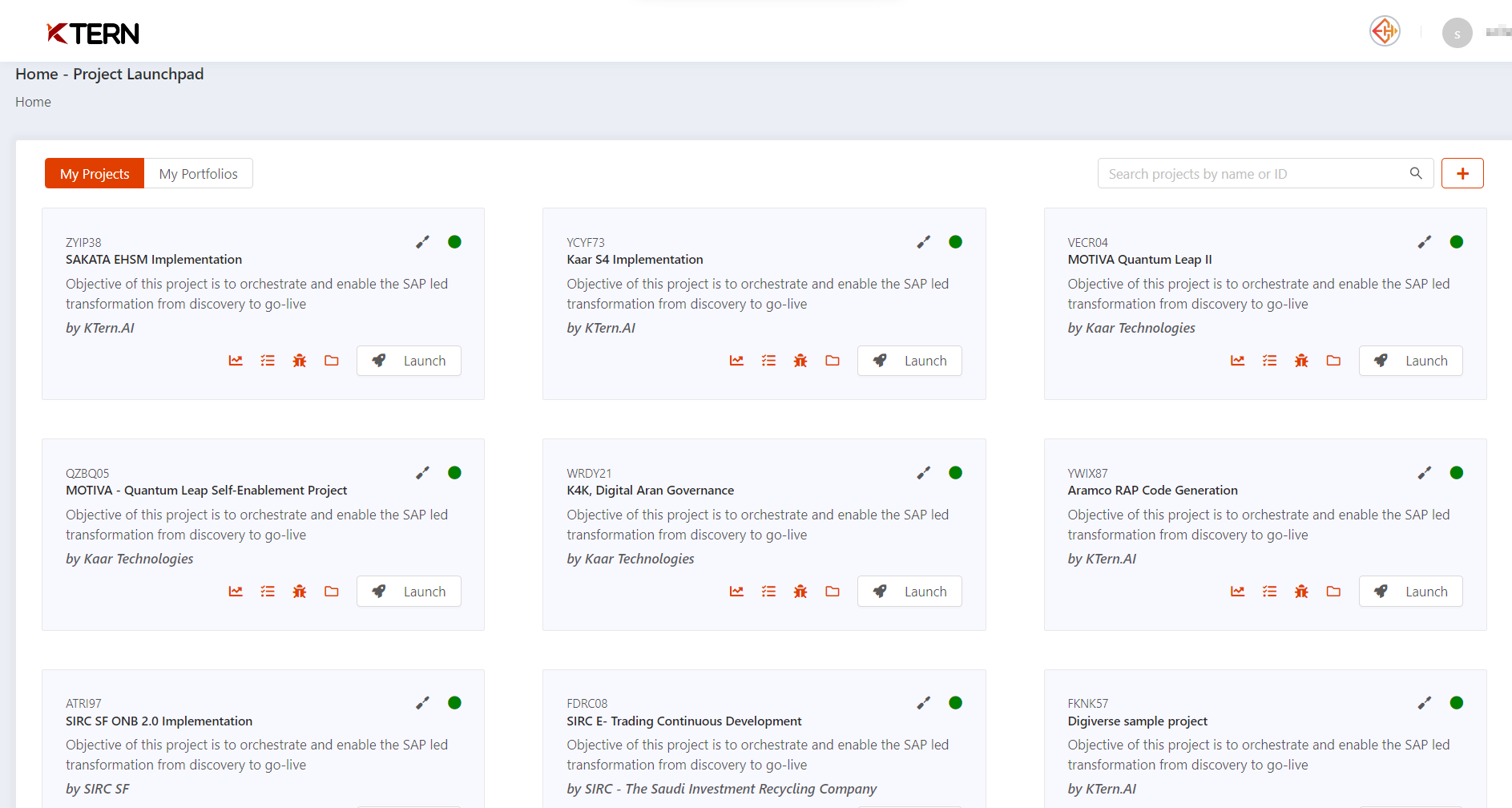The width and height of the screenshot is (1512, 808).
Task: Open chart icon on Kaar S4 Implementation card
Action: click(736, 361)
